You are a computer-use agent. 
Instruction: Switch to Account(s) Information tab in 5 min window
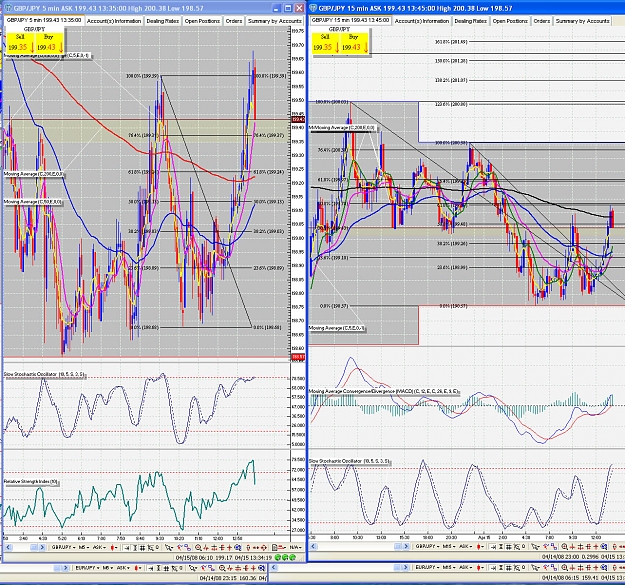[x=114, y=21]
